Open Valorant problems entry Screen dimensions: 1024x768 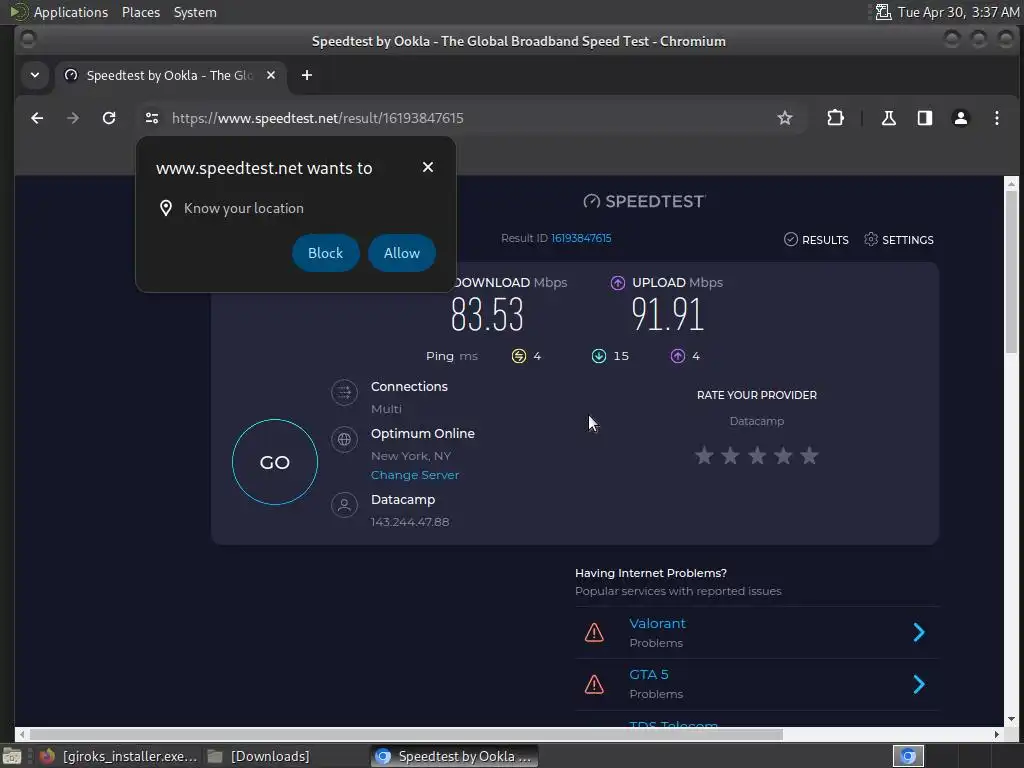click(658, 624)
